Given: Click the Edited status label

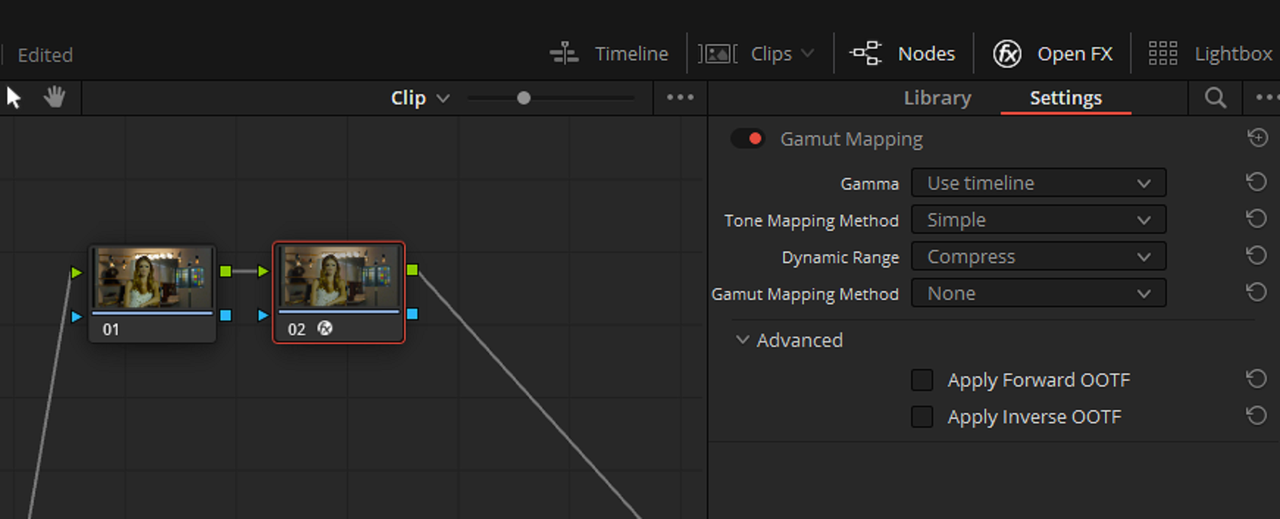Looking at the screenshot, I should pos(45,55).
